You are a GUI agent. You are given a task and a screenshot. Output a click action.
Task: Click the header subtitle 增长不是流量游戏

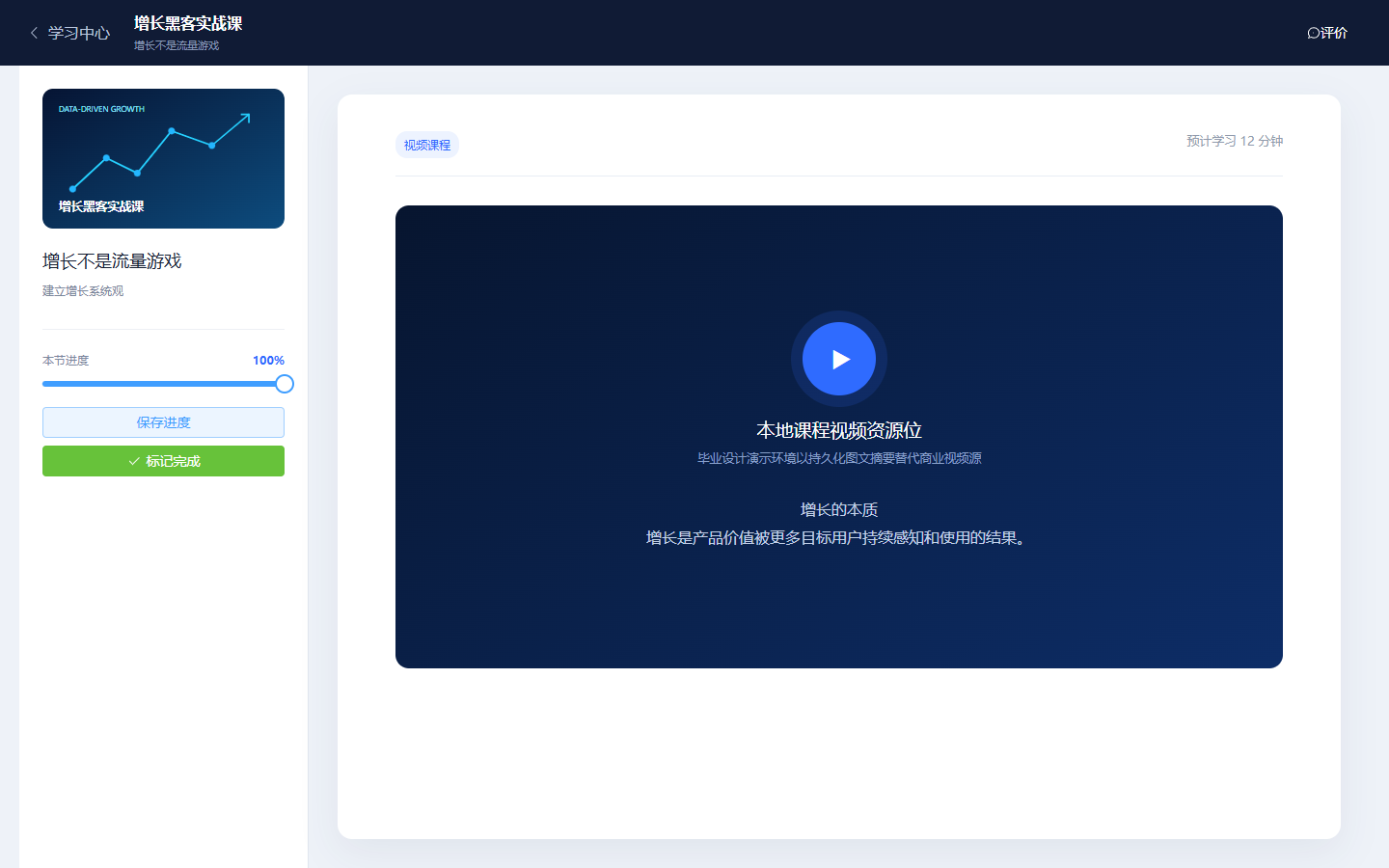click(177, 45)
